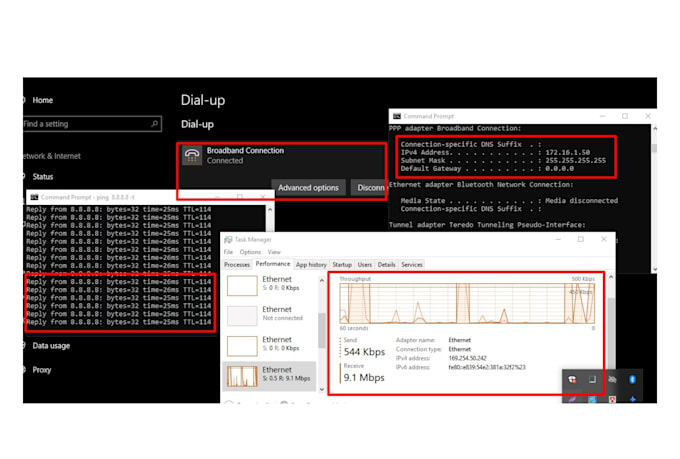Screen dimensions: 680x459
Task: Click the scrollbar up arrow in the ping Command Prompt
Action: coord(270,210)
